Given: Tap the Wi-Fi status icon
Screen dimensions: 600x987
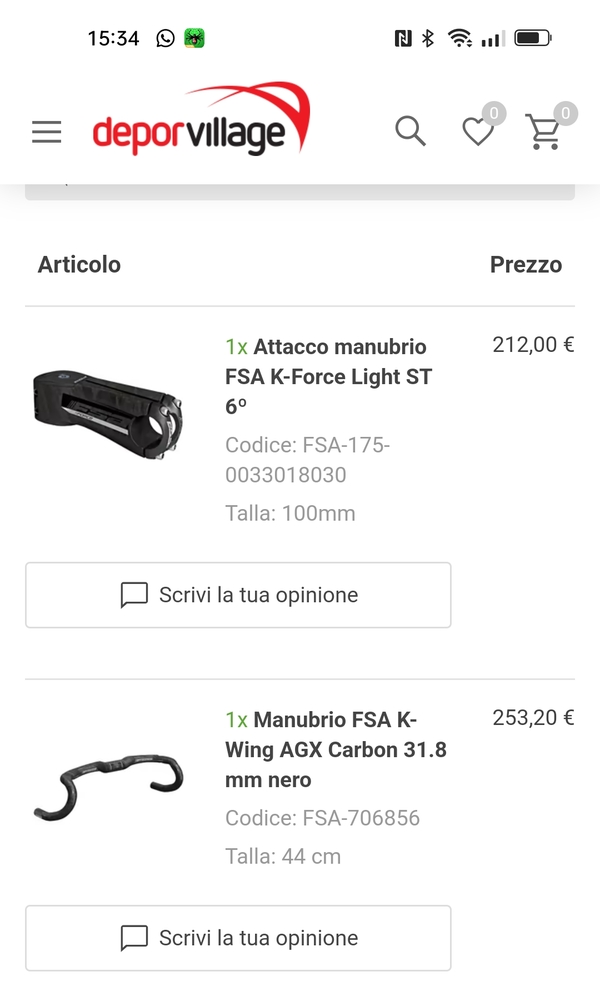Looking at the screenshot, I should point(460,38).
